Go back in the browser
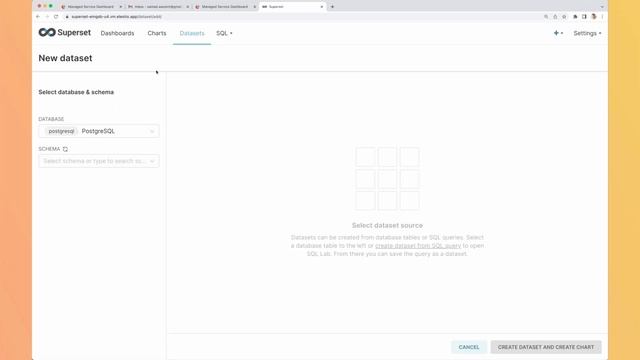640x360 pixels. [38, 17]
